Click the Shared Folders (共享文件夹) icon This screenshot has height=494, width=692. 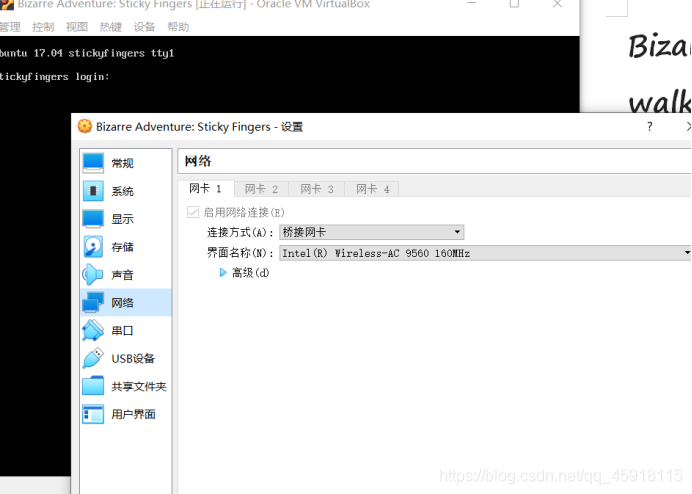click(x=93, y=386)
